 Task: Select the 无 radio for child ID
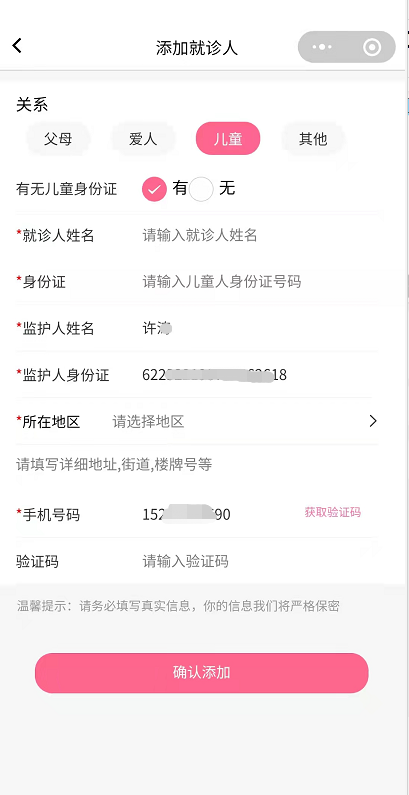[201, 190]
